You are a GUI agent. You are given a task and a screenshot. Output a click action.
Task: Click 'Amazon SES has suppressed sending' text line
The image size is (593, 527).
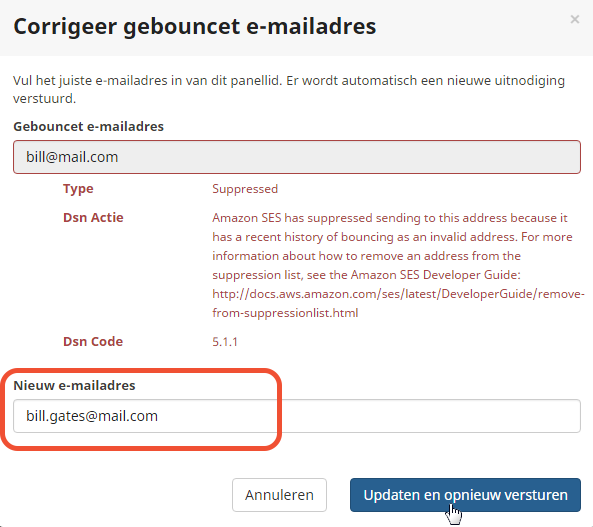[390, 218]
